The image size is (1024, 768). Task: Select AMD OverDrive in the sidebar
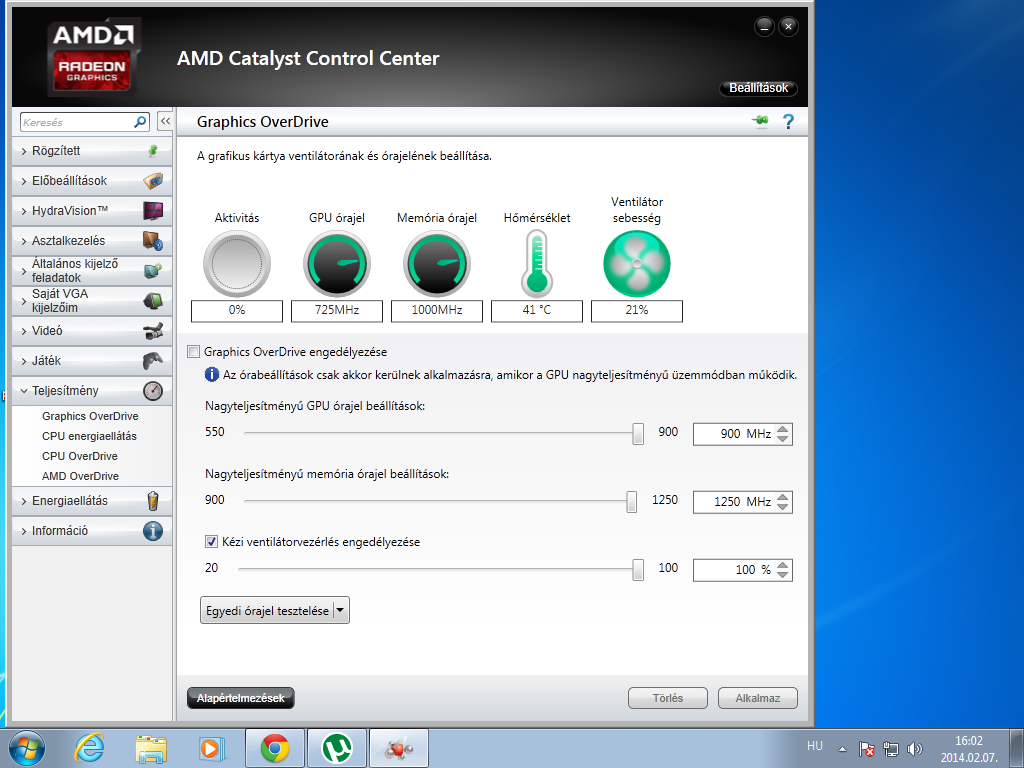pyautogui.click(x=80, y=477)
